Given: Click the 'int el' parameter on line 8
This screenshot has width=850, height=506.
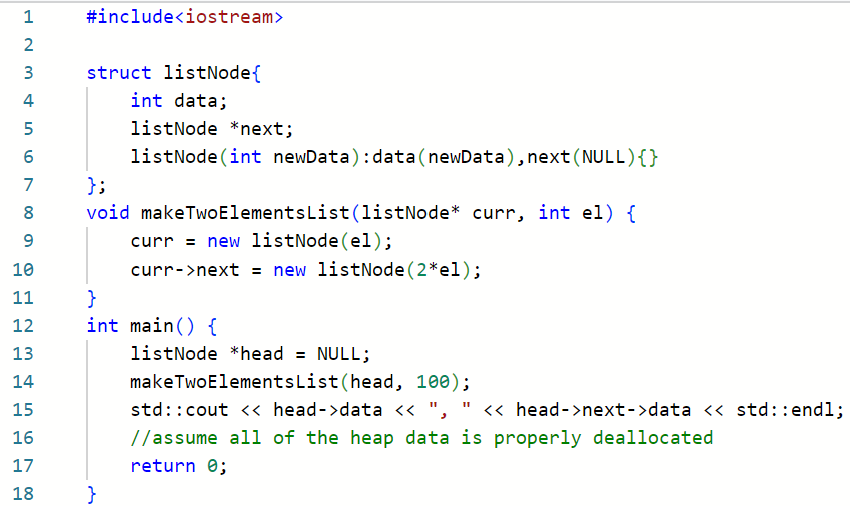Looking at the screenshot, I should click(570, 213).
